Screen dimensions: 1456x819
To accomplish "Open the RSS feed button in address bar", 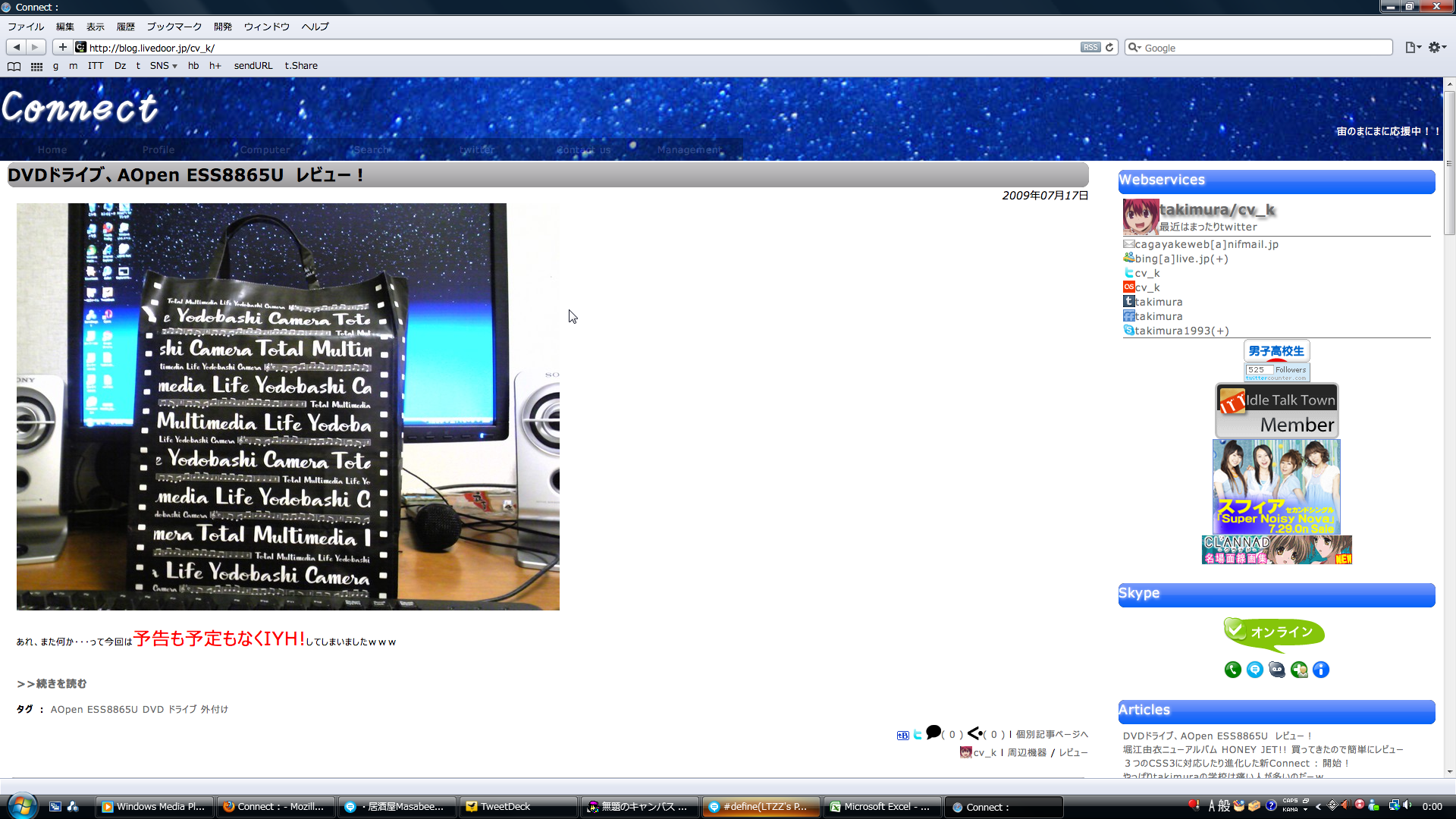I will (x=1090, y=47).
